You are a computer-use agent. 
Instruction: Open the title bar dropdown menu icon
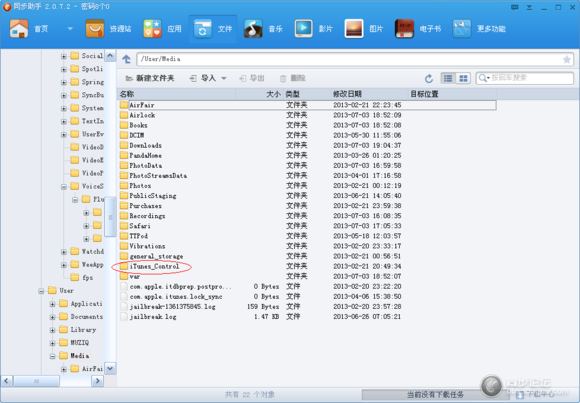click(x=529, y=7)
